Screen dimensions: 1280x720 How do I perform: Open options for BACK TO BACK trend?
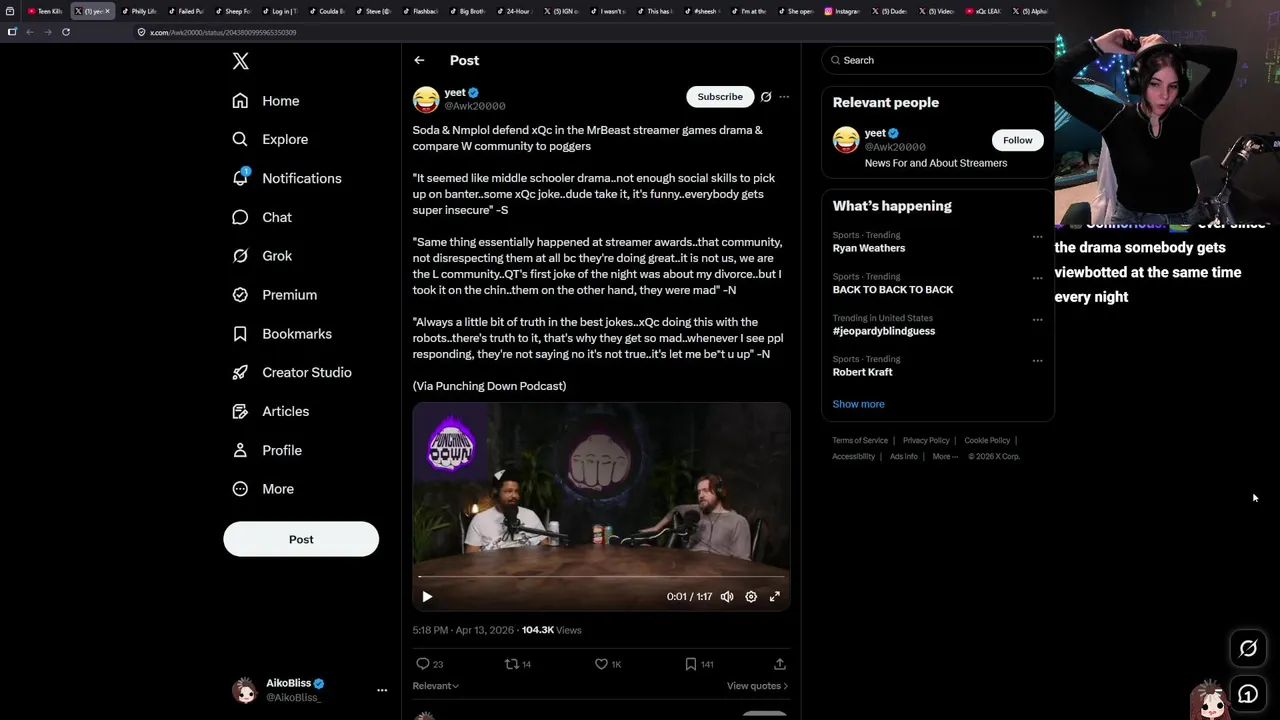point(1037,278)
